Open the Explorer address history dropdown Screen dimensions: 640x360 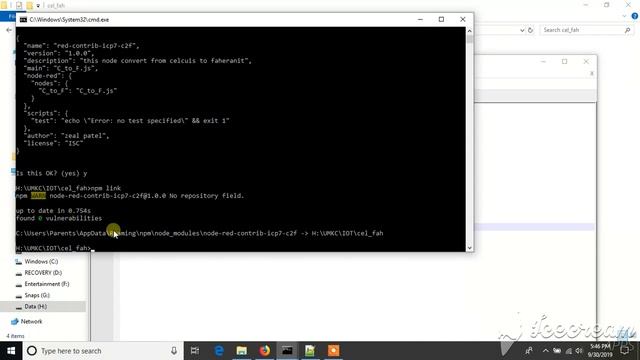(x=522, y=30)
